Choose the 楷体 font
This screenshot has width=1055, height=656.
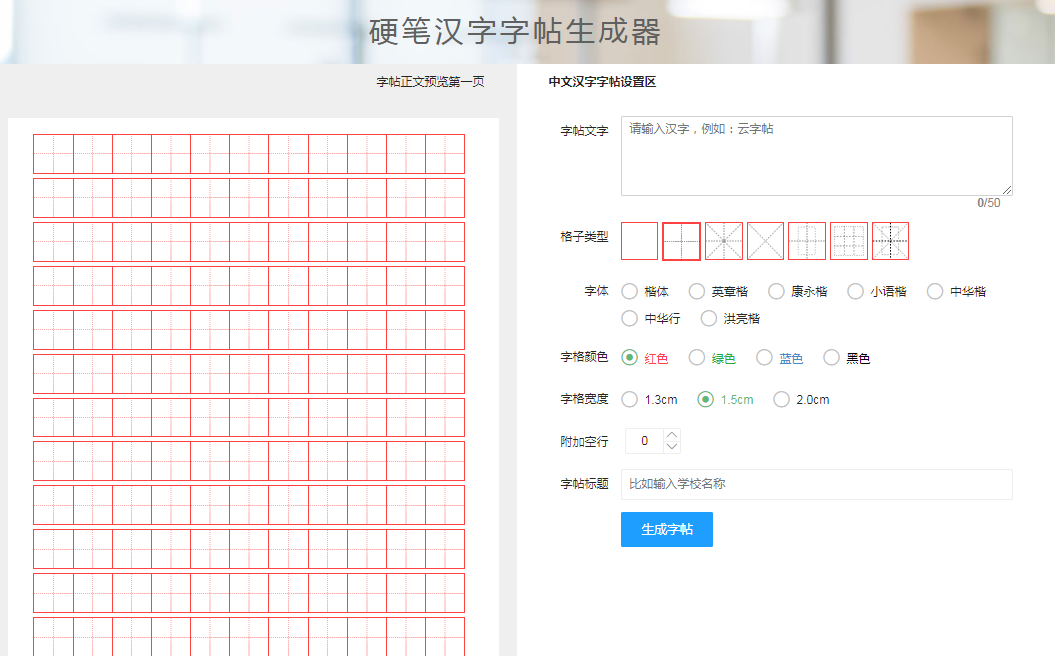click(x=645, y=291)
